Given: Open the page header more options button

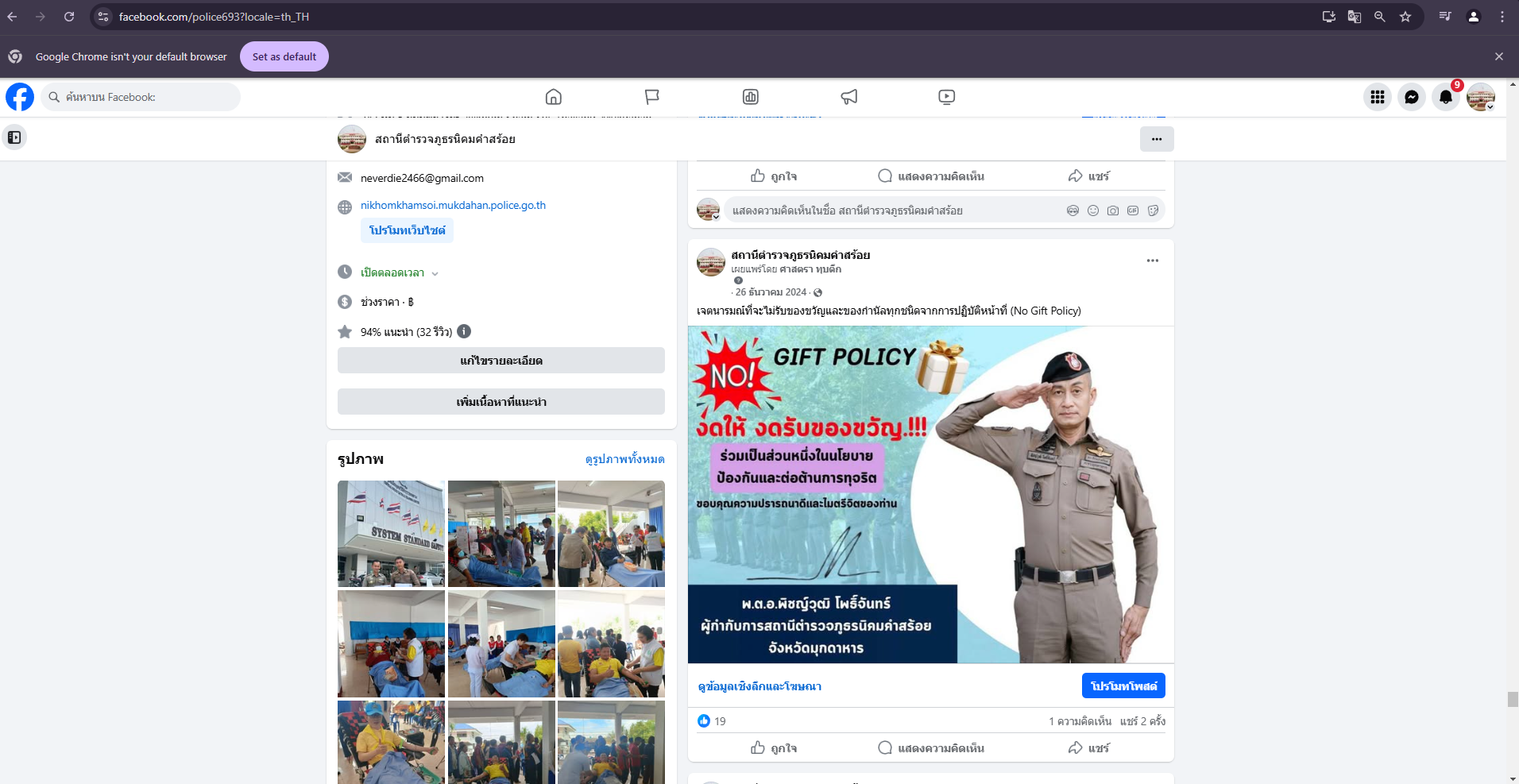Looking at the screenshot, I should click(x=1156, y=139).
